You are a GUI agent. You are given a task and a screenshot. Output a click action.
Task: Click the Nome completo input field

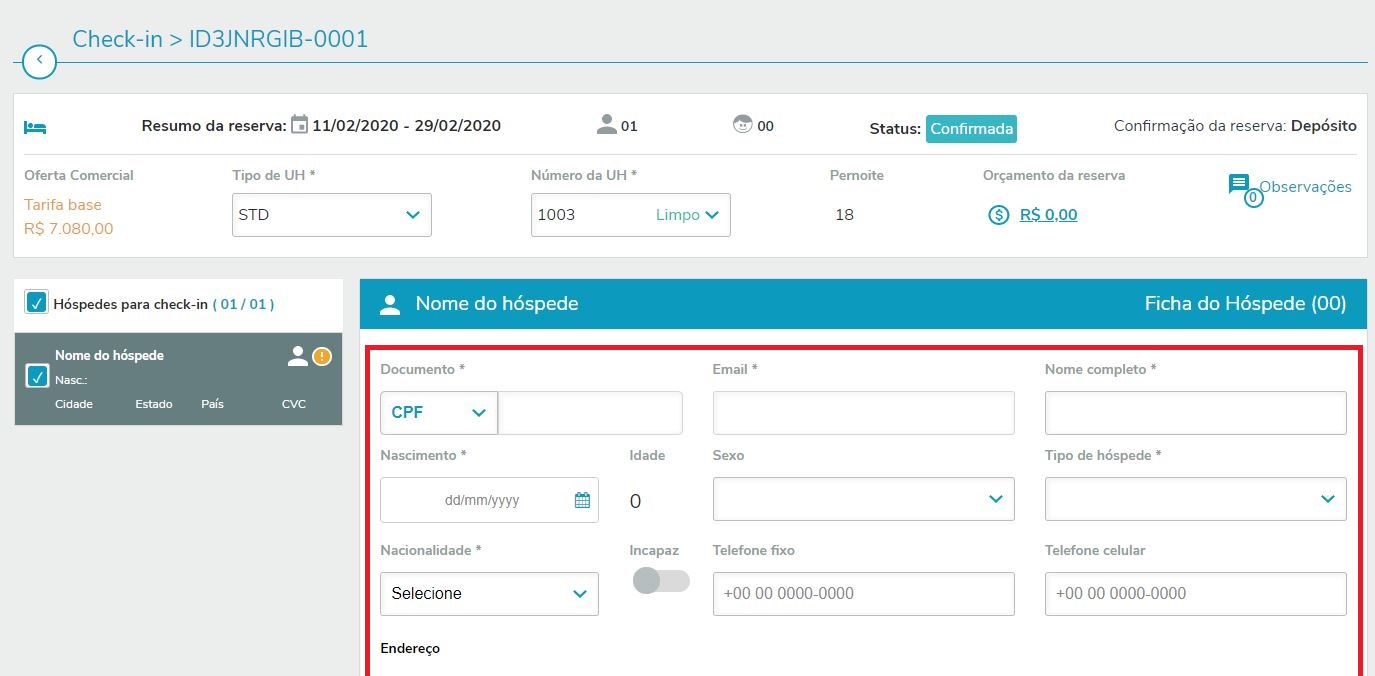(x=1195, y=413)
